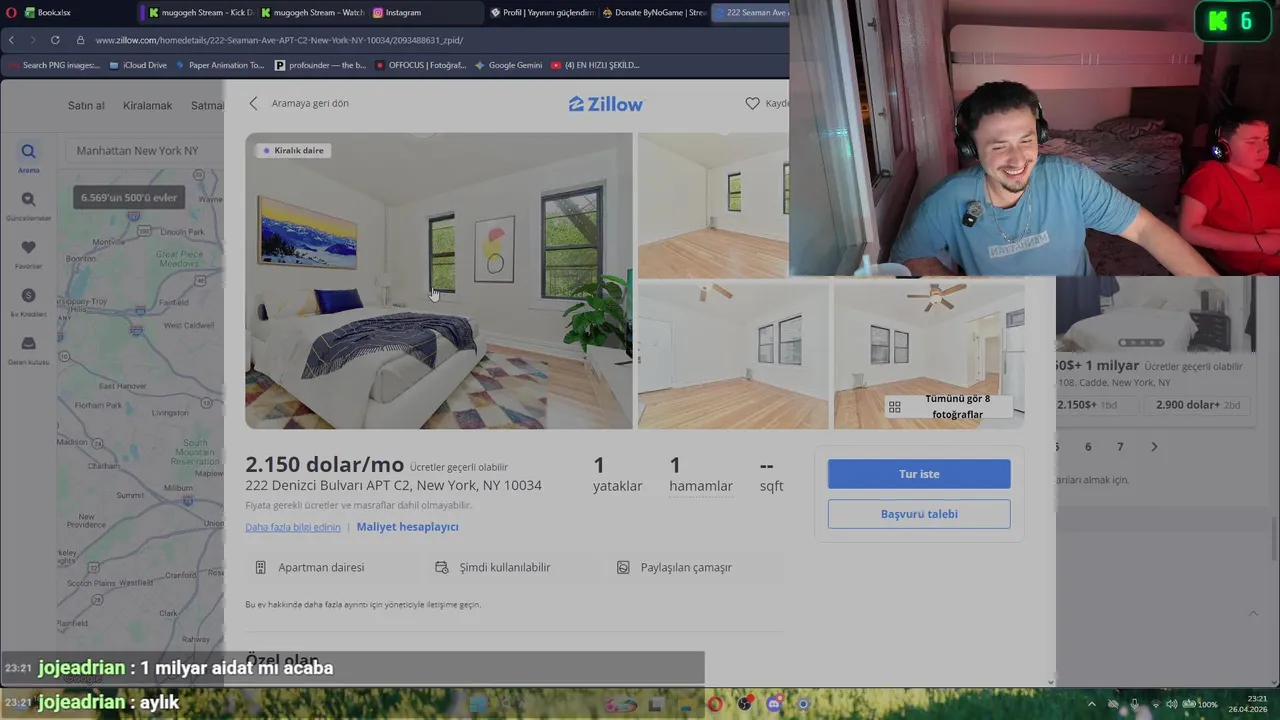The image size is (1280, 720).
Task: Click the Zillow logo
Action: coord(606,104)
